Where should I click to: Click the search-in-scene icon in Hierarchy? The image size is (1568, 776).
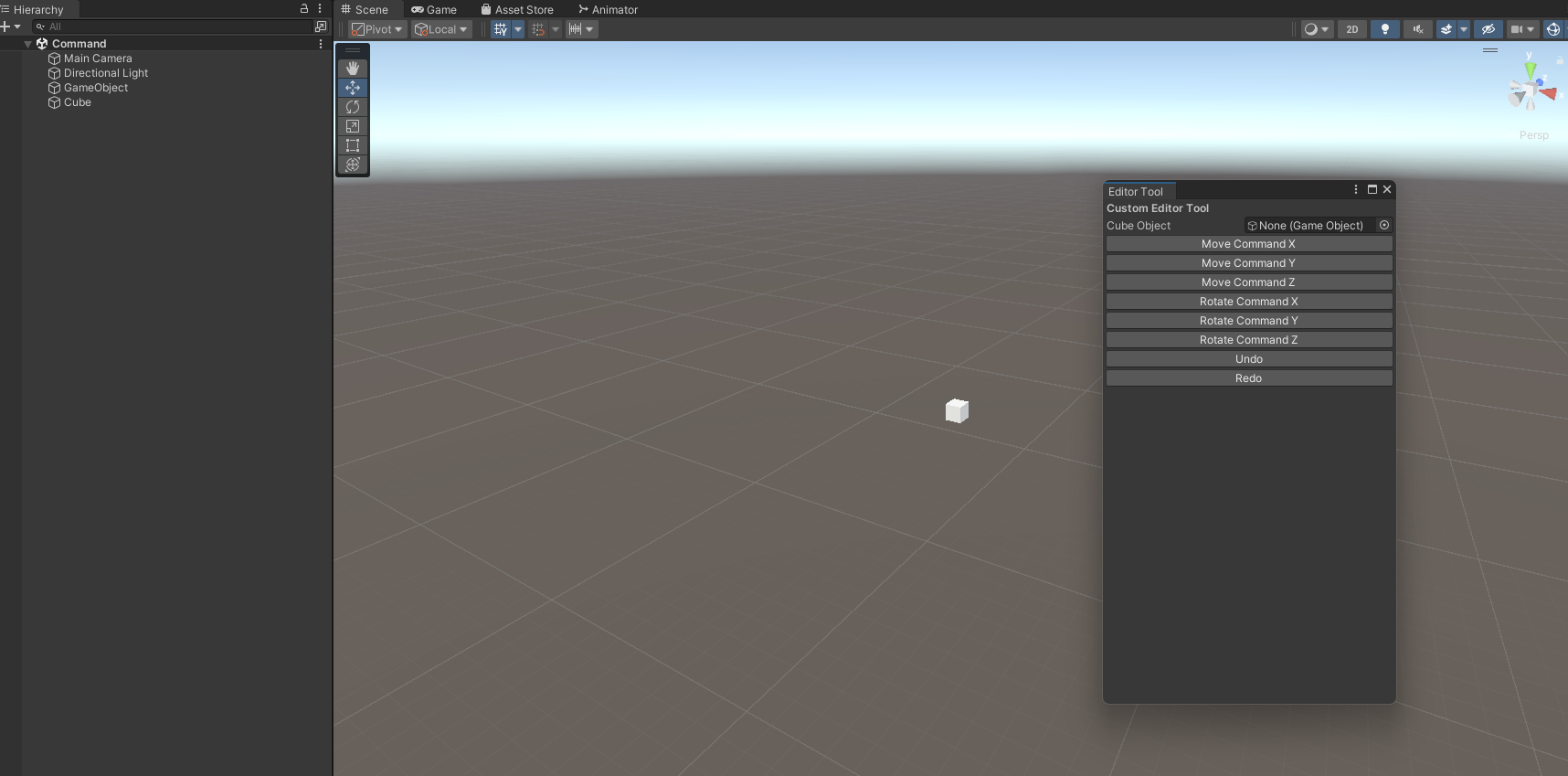[321, 27]
